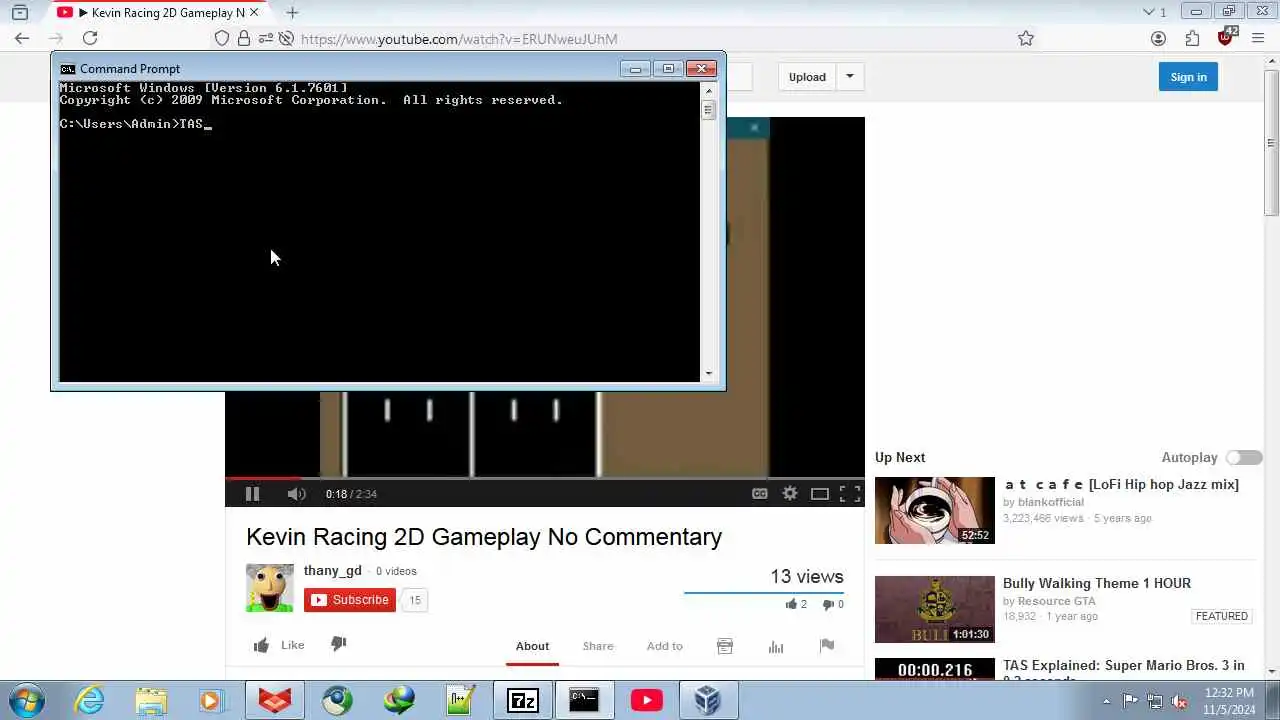Image resolution: width=1280 pixels, height=720 pixels.
Task: Toggle closed captions on the player
Action: click(760, 493)
